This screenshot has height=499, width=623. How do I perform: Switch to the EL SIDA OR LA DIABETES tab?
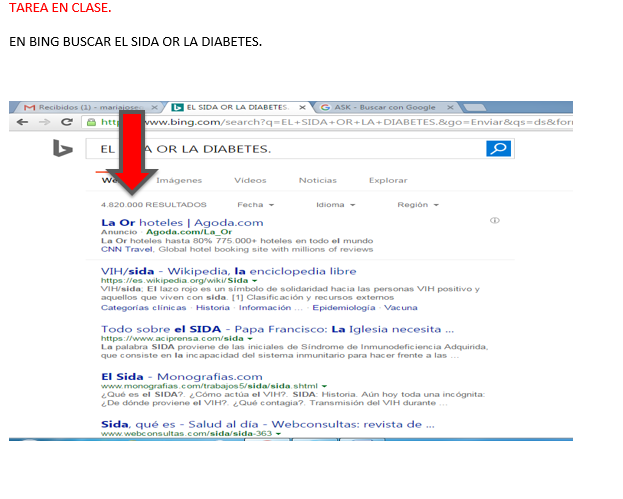[237, 107]
